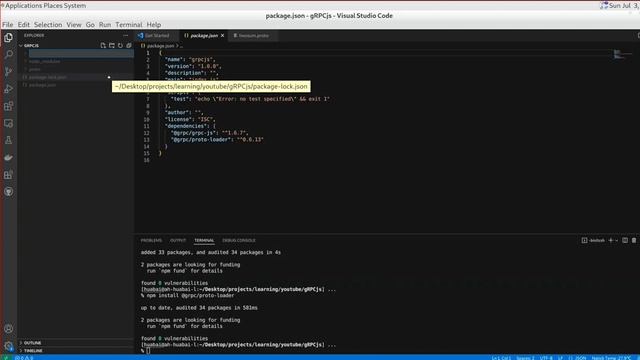Open the Explorer view in activity bar
Screen dimensions: 640x360
click(8, 38)
